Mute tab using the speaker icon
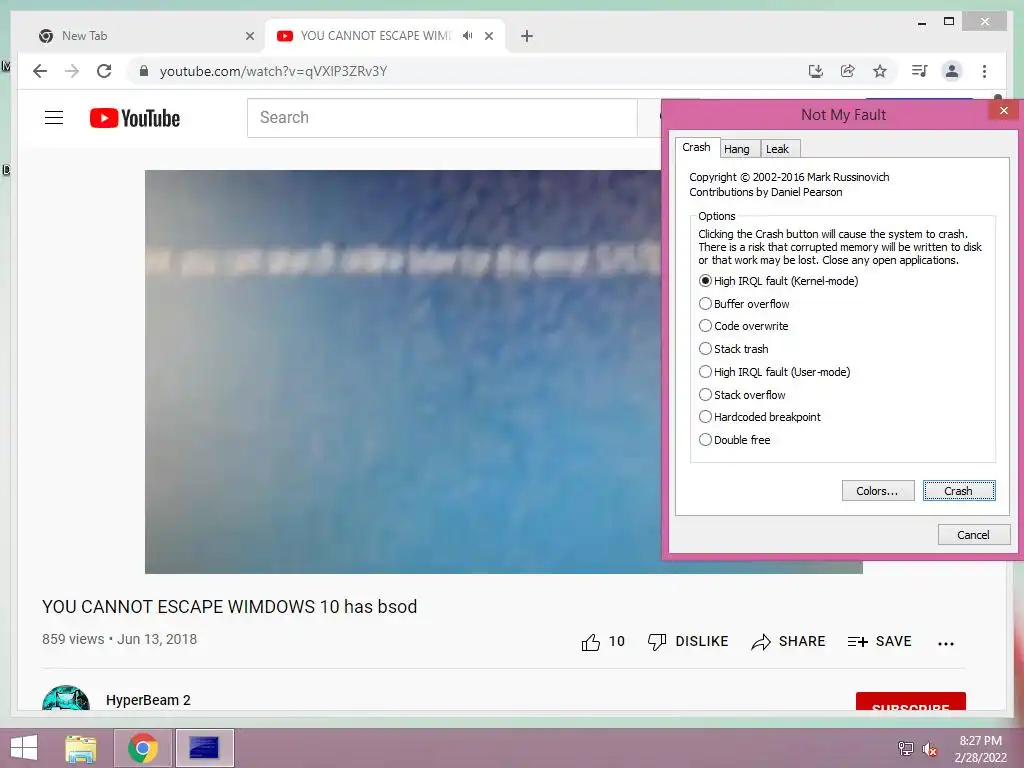Screen dimensions: 1024x768 (x=468, y=36)
